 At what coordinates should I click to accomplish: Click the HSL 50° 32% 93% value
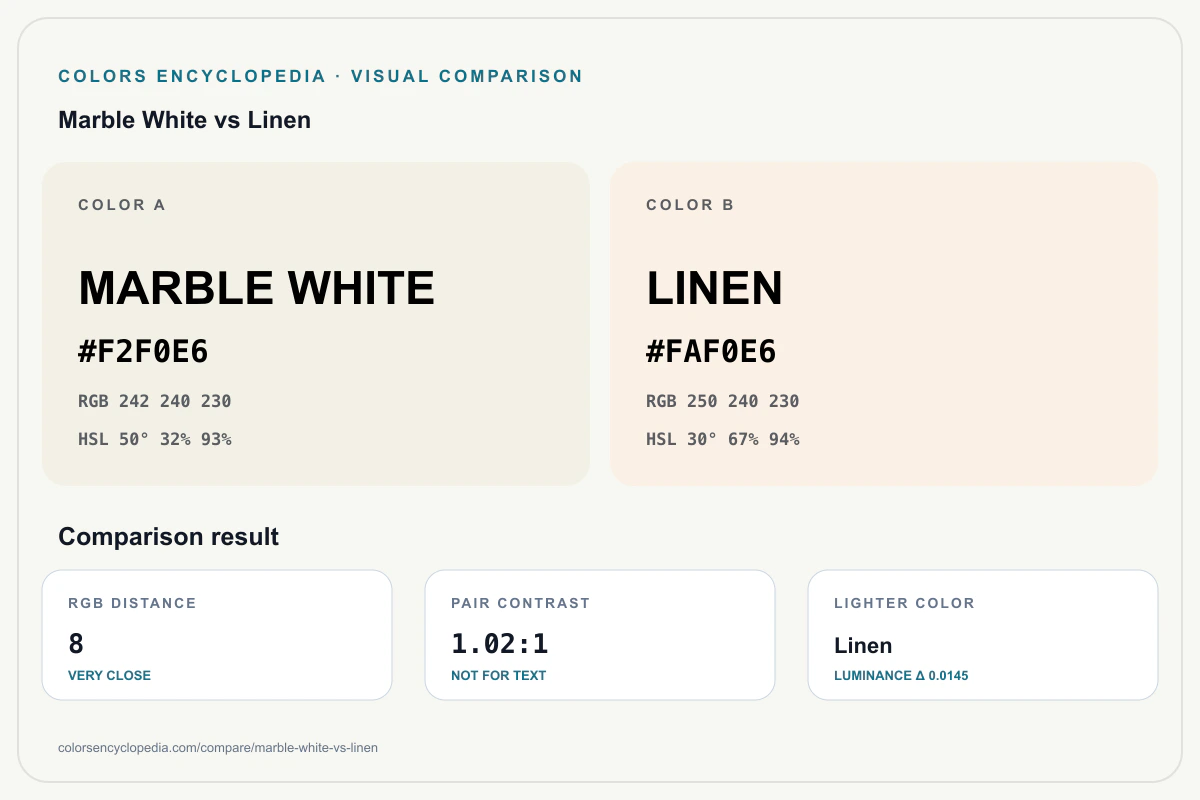[155, 439]
